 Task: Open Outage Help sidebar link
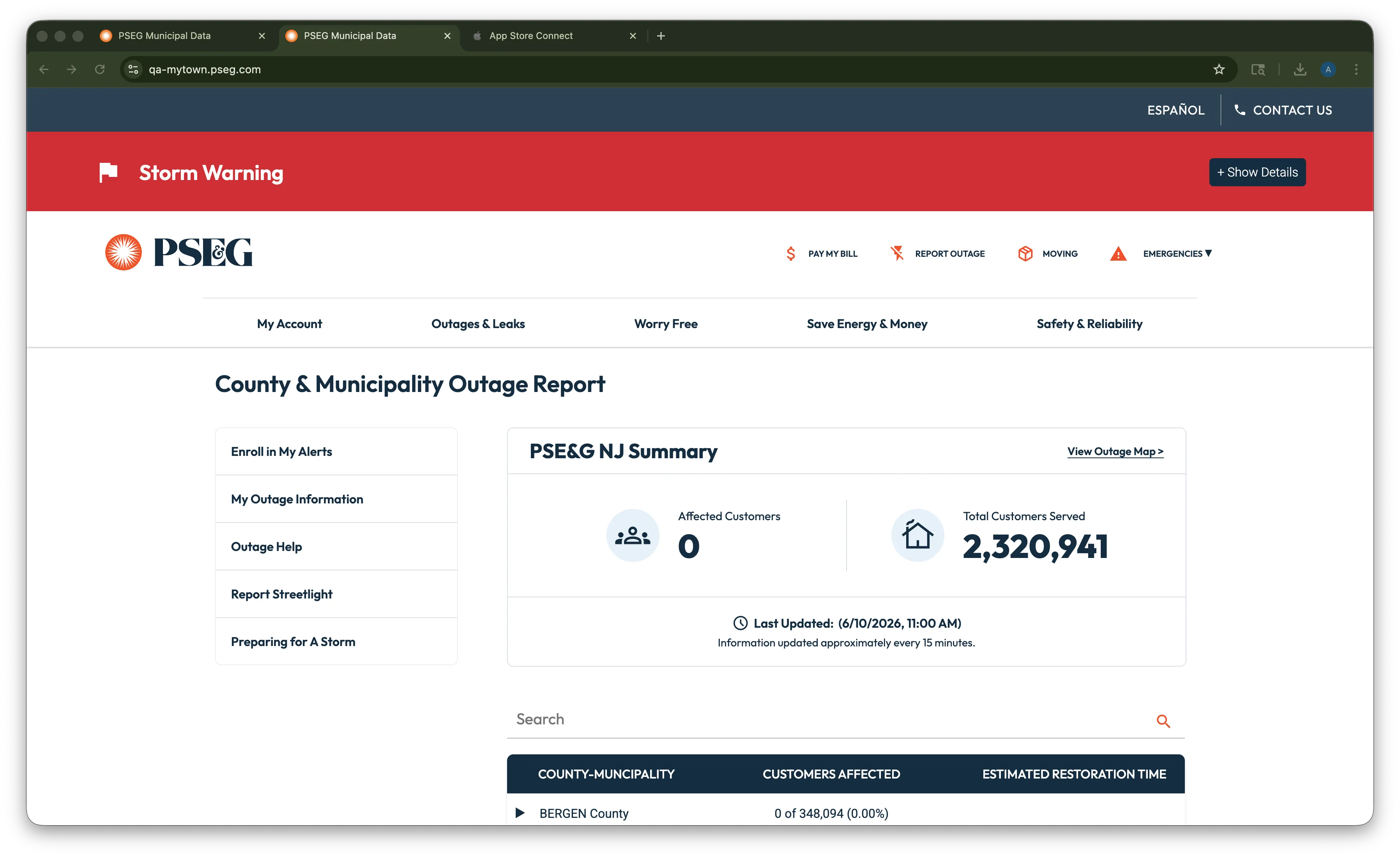[x=336, y=547]
